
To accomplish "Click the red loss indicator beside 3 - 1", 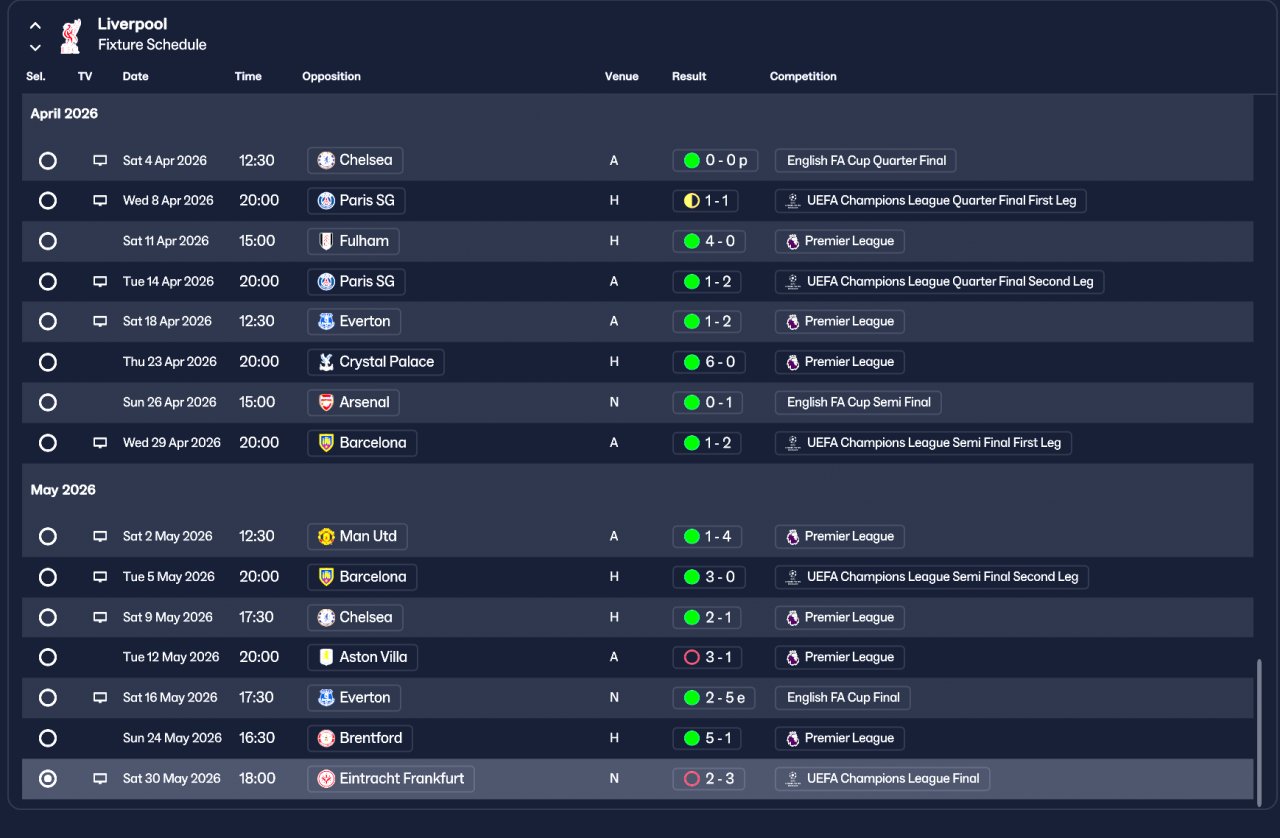I will (691, 657).
